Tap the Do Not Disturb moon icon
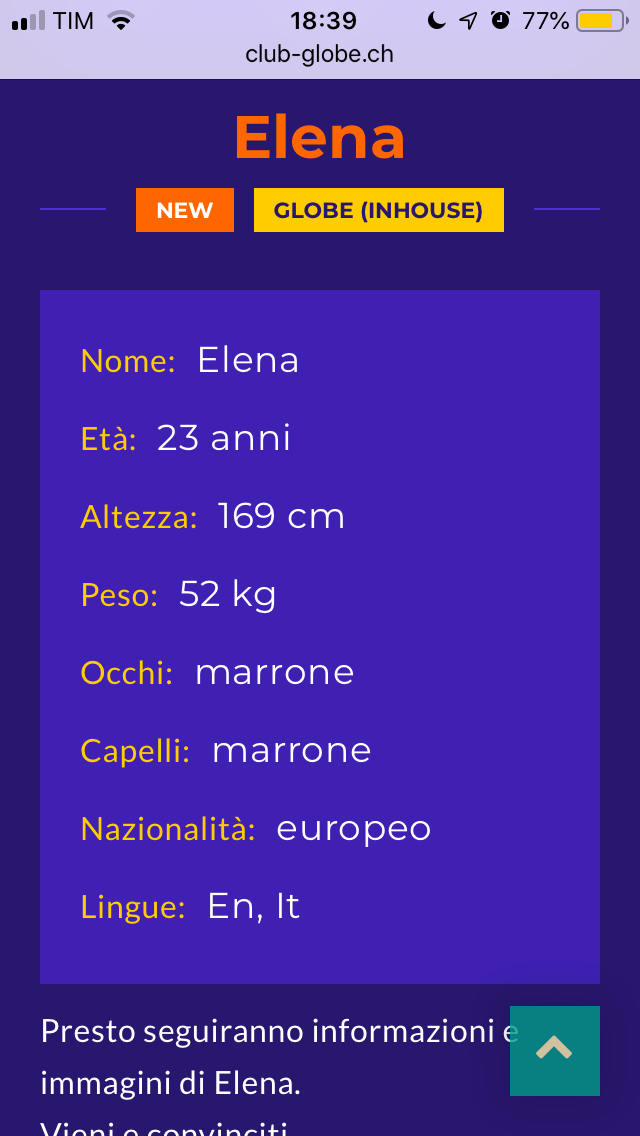The image size is (640, 1136). point(436,21)
